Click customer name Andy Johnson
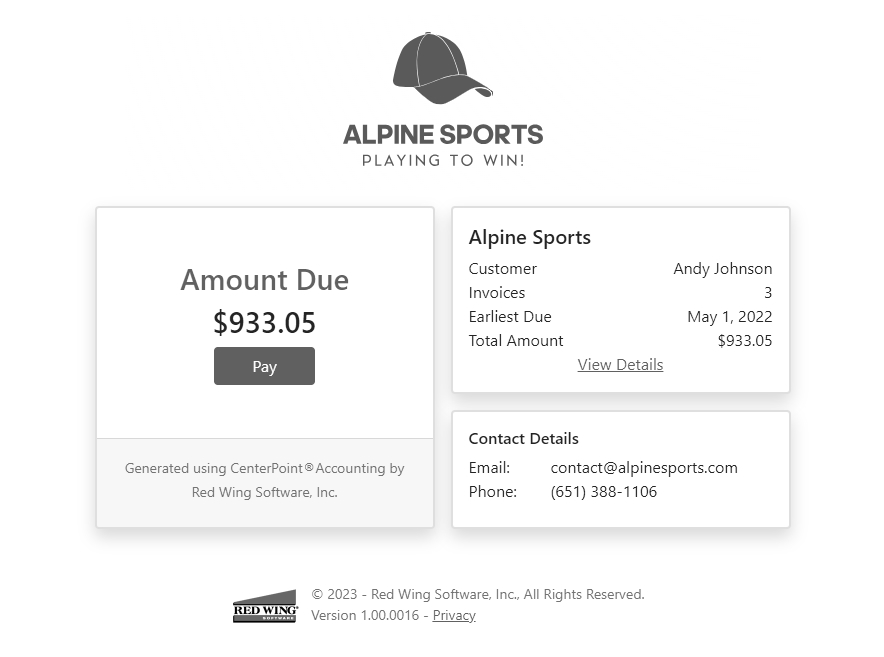Image resolution: width=884 pixels, height=657 pixels. click(723, 269)
